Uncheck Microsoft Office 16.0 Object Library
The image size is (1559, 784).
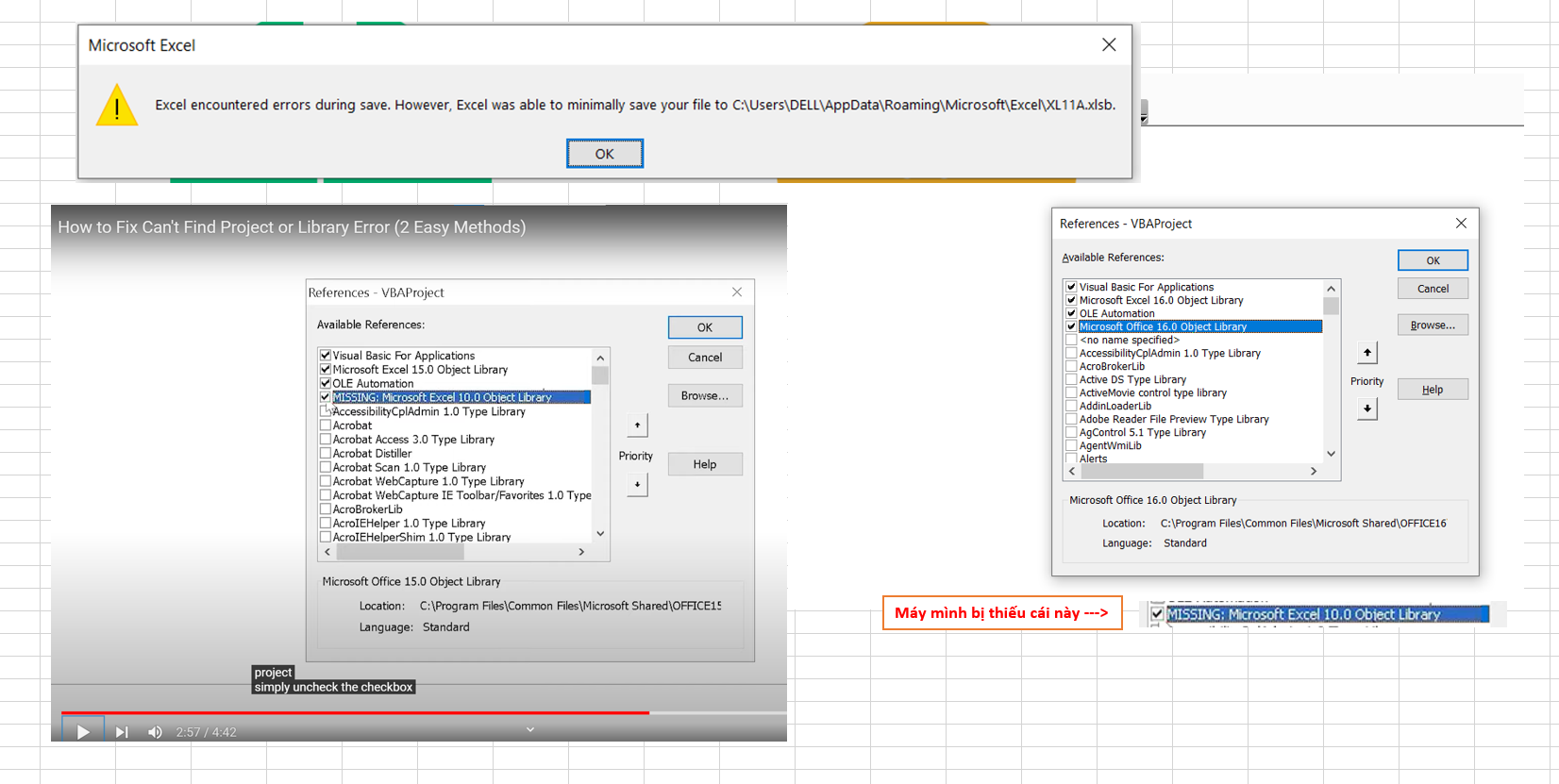coord(1071,326)
